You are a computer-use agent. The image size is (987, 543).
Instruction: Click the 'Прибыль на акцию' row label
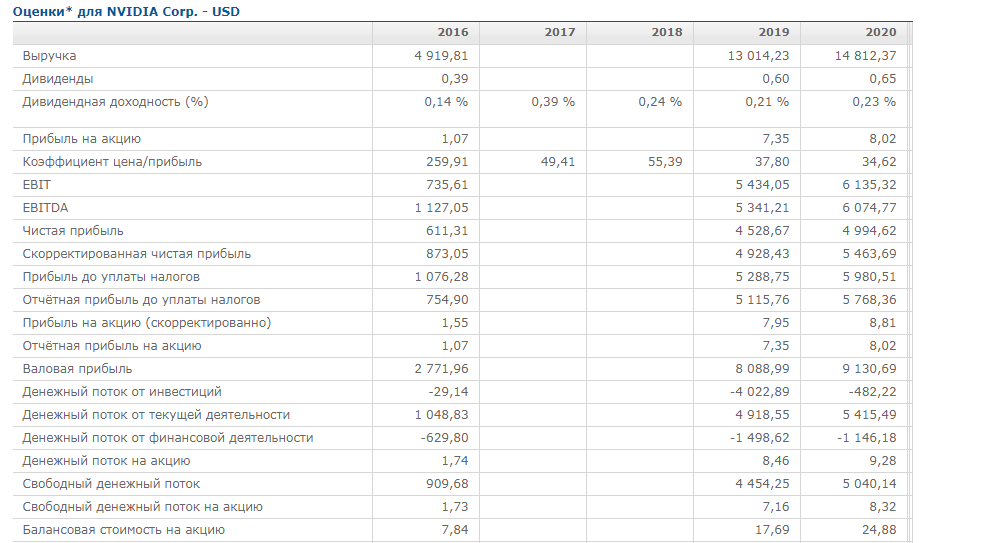coord(81,138)
